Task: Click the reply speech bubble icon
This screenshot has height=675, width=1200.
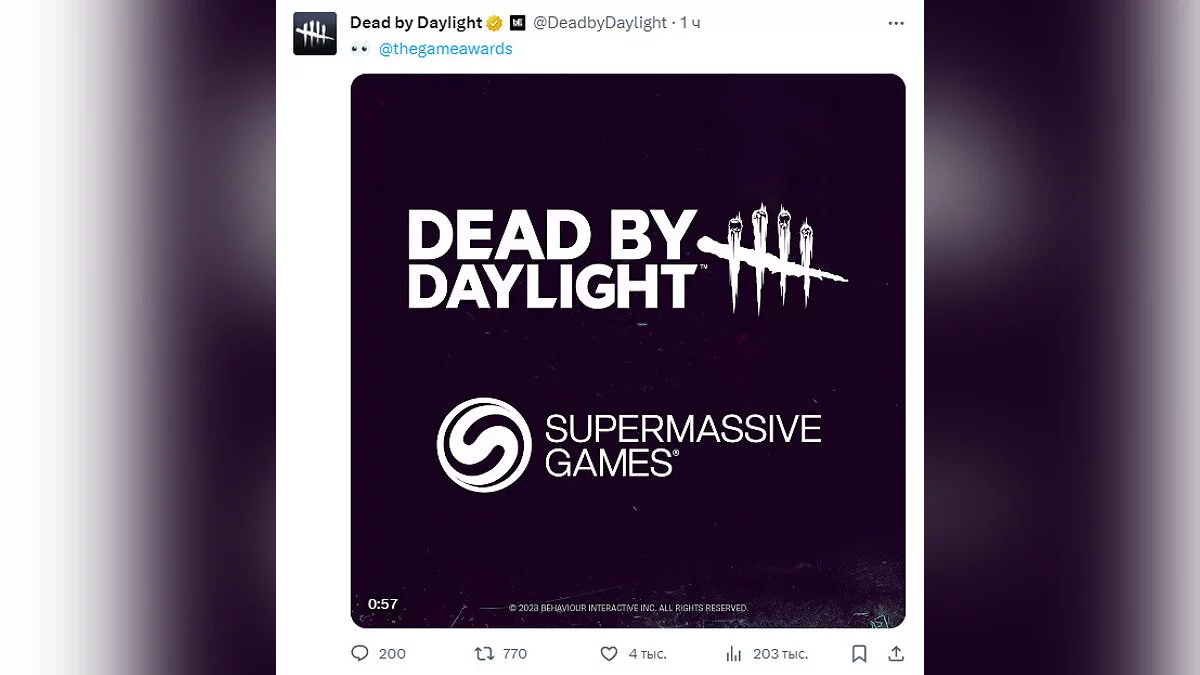Action: click(360, 653)
